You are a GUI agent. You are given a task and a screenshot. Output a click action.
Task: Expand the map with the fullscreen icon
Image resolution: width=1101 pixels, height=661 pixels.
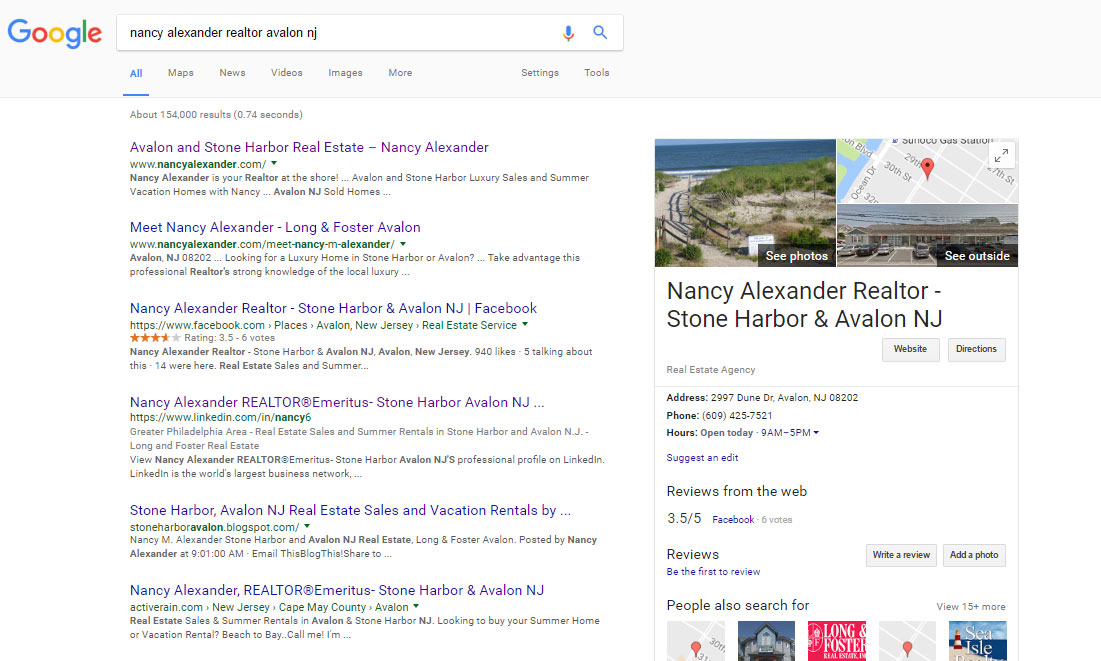1001,155
